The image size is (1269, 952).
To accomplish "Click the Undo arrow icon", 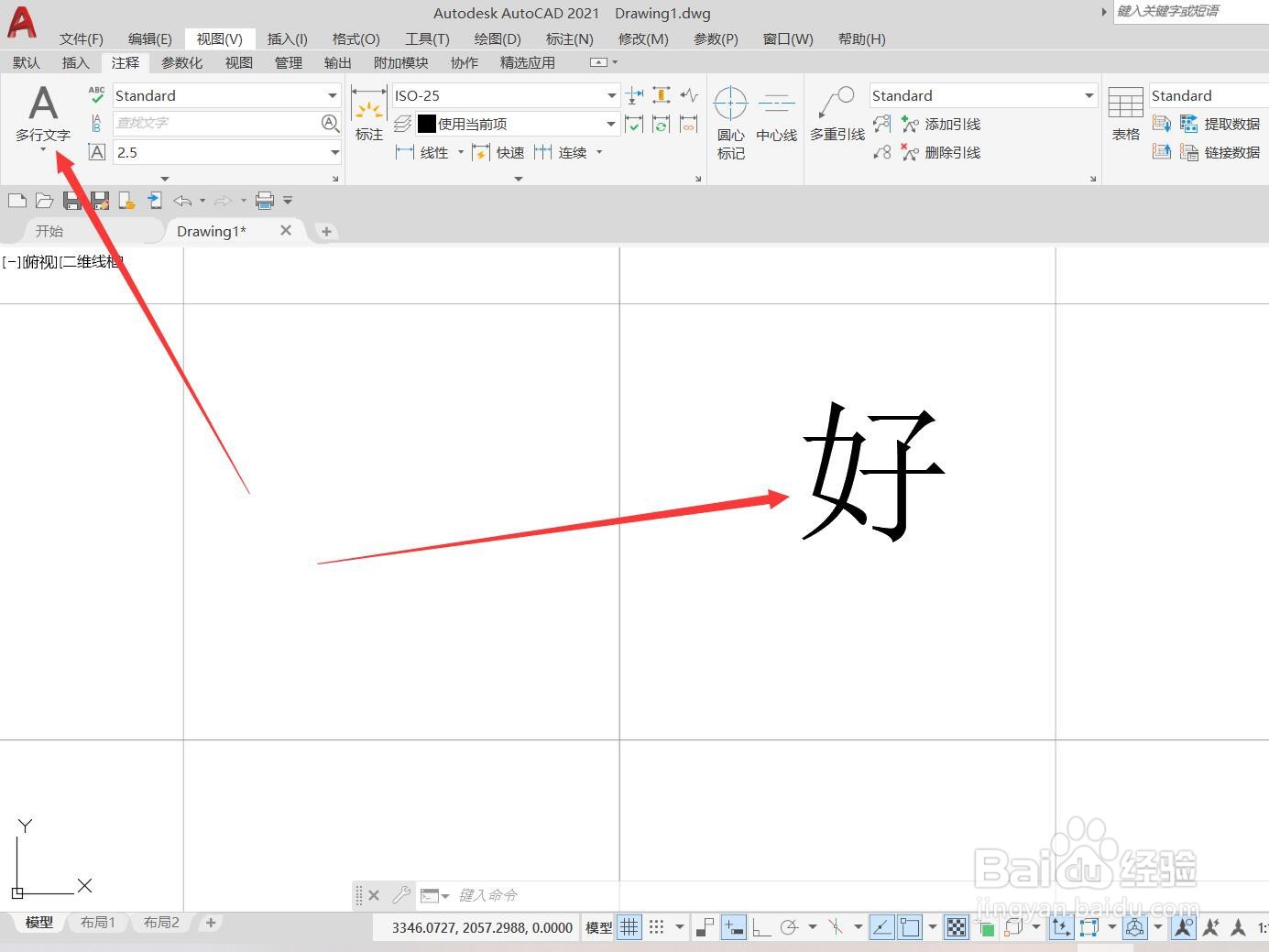I will (182, 201).
